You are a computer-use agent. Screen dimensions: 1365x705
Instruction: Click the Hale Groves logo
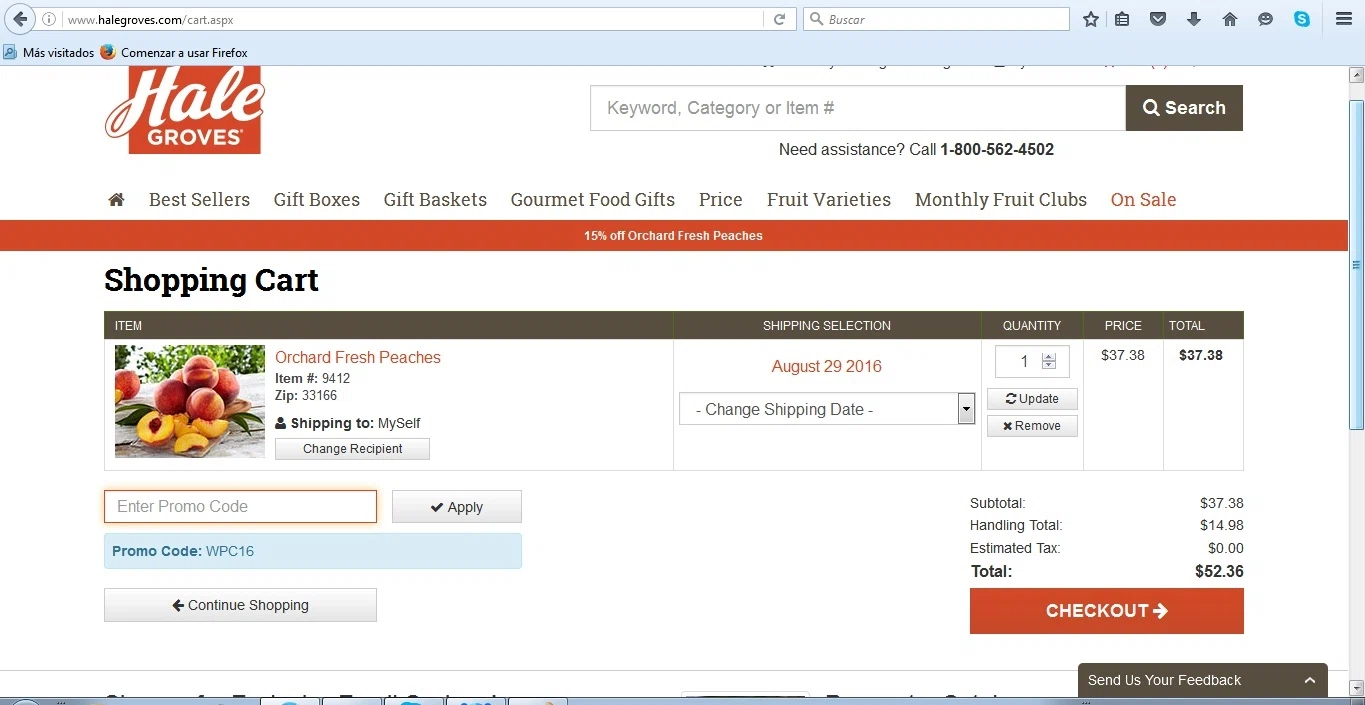[x=185, y=110]
